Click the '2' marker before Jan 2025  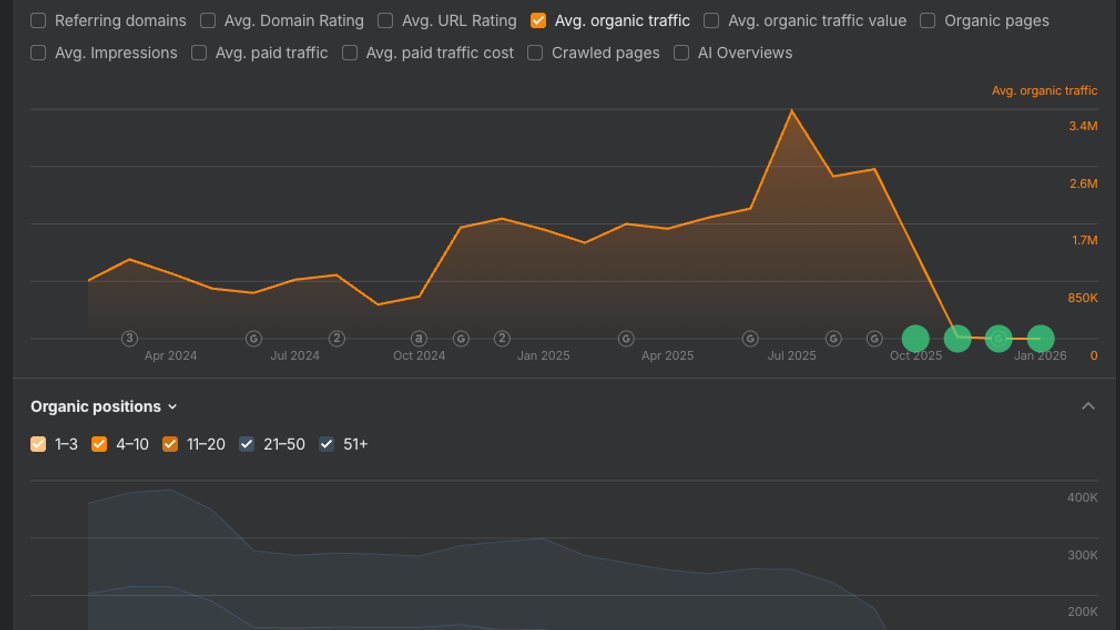(502, 339)
